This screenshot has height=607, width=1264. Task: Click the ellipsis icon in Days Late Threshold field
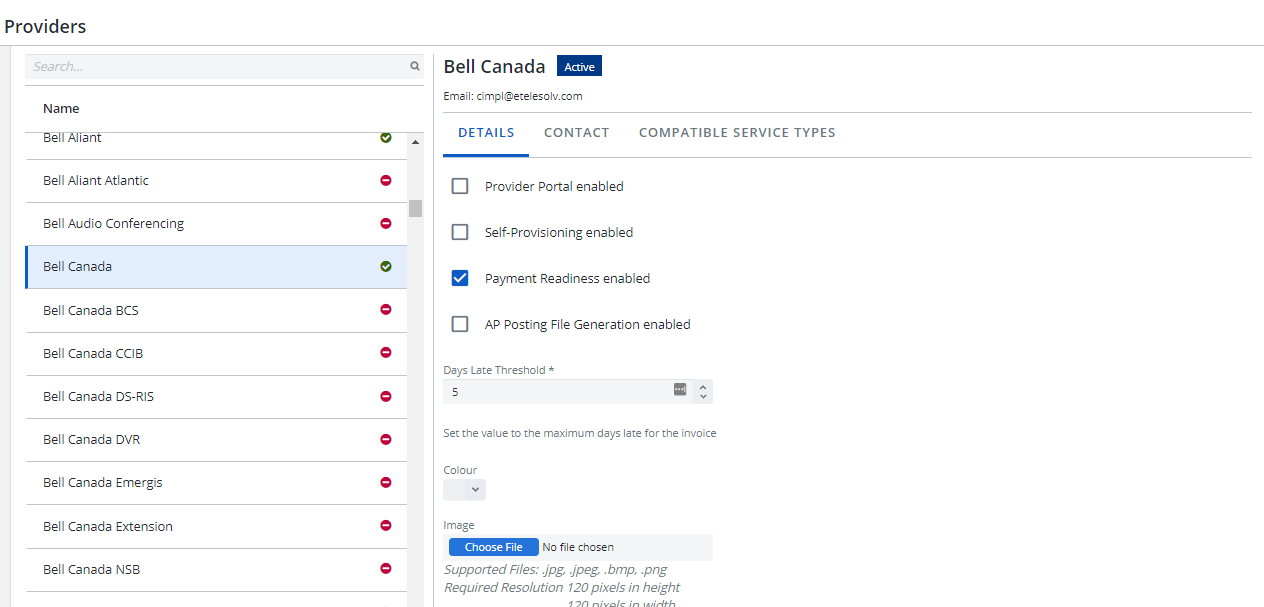tap(680, 390)
